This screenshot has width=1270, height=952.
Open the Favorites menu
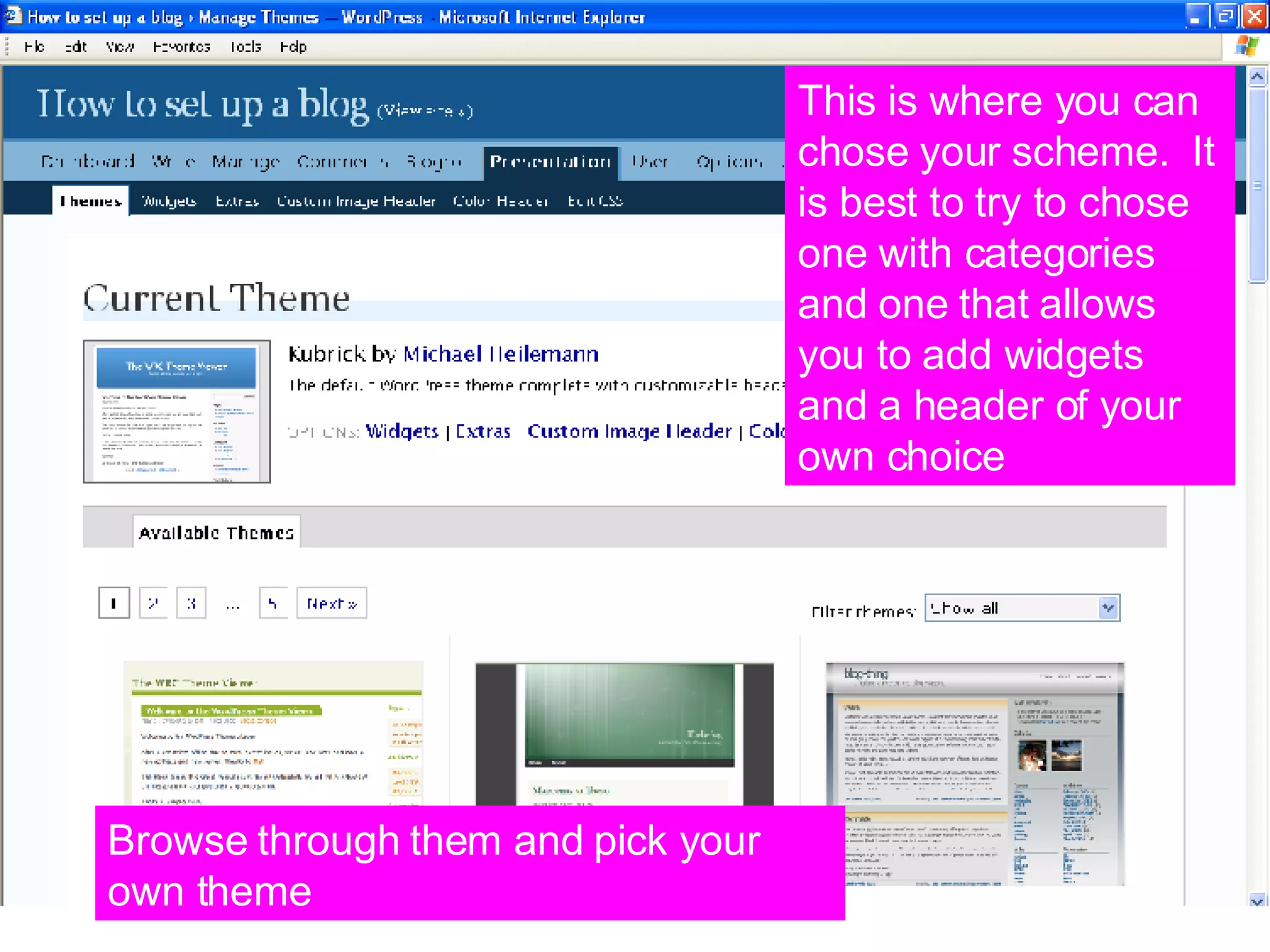[x=182, y=46]
